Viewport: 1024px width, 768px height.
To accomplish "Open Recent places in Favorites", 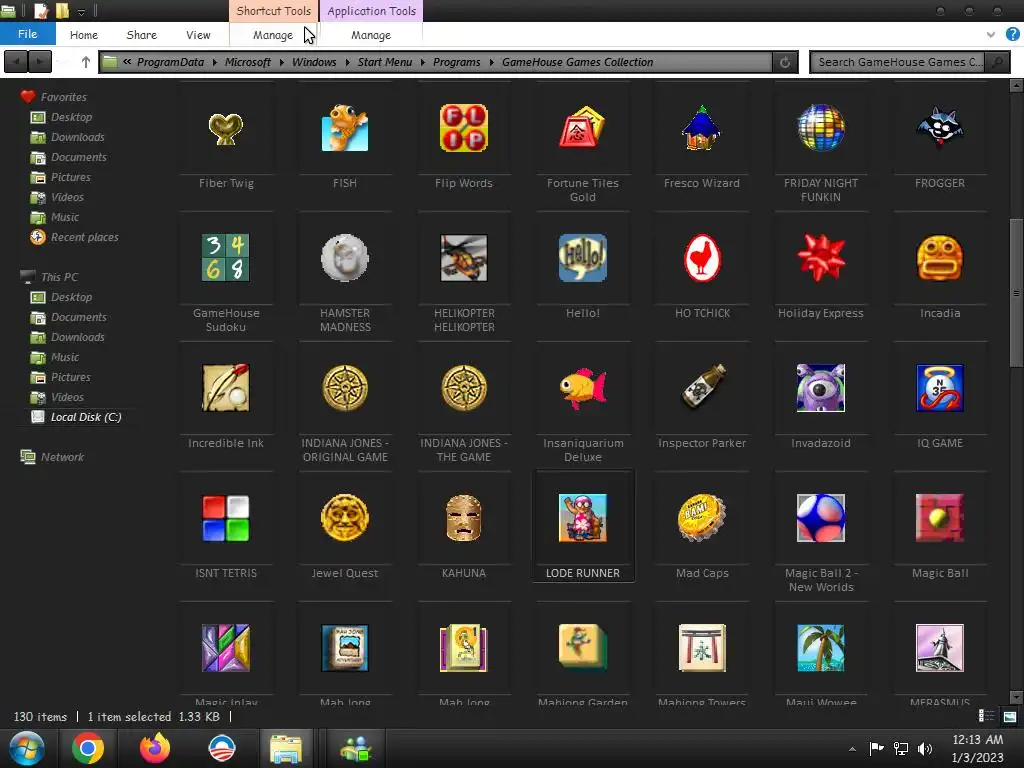I will pos(84,237).
